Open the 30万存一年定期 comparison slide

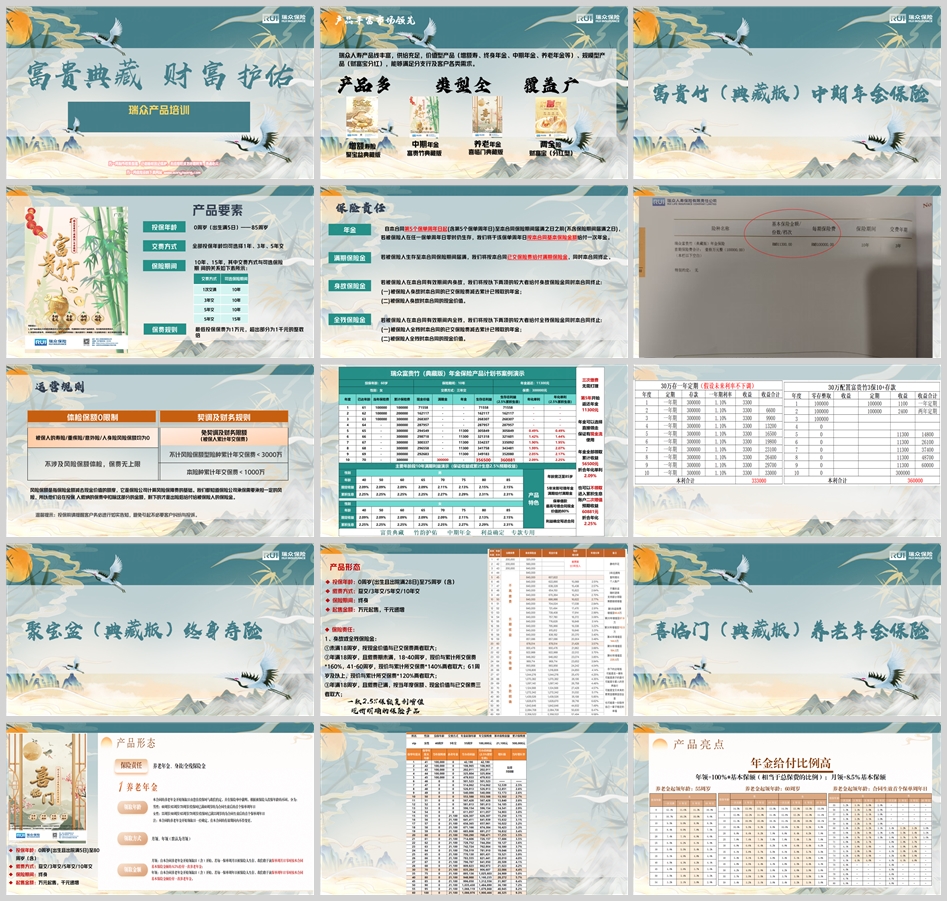(787, 450)
